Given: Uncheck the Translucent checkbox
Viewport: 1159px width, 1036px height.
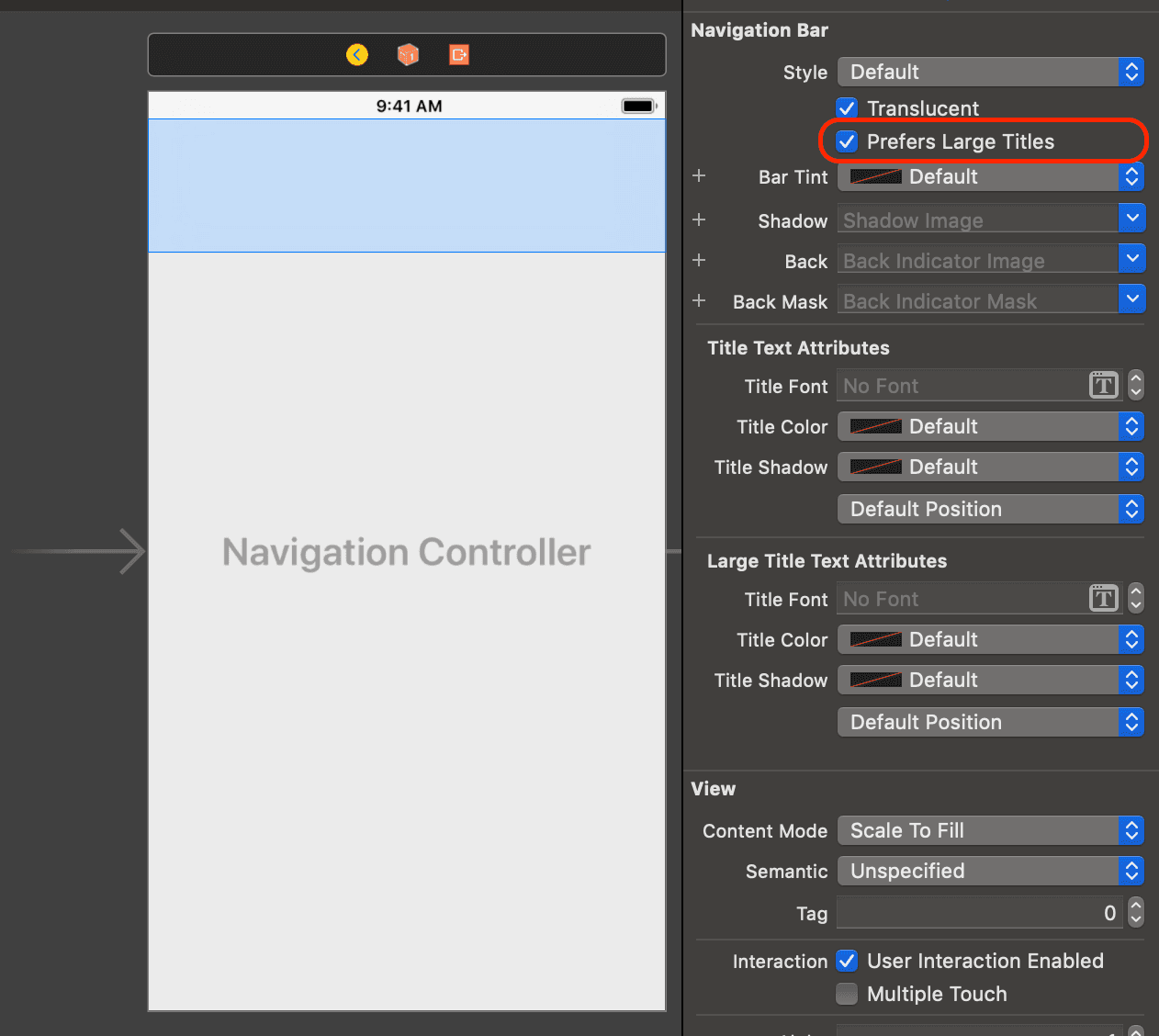Looking at the screenshot, I should click(x=847, y=108).
